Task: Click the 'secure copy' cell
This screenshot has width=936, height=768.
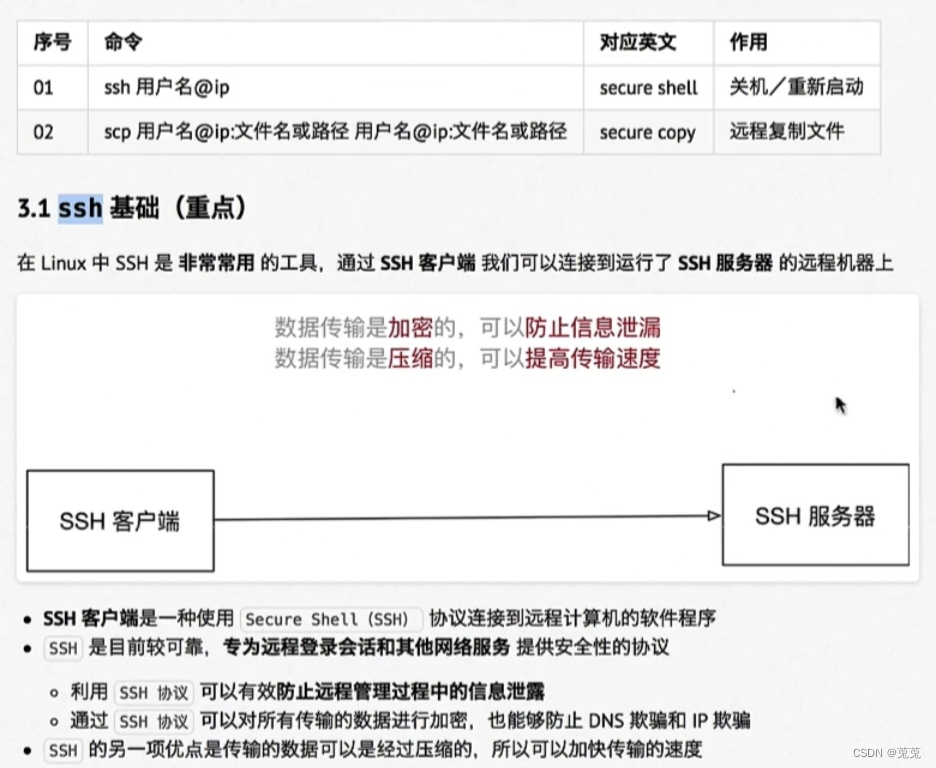Action: pyautogui.click(x=648, y=132)
